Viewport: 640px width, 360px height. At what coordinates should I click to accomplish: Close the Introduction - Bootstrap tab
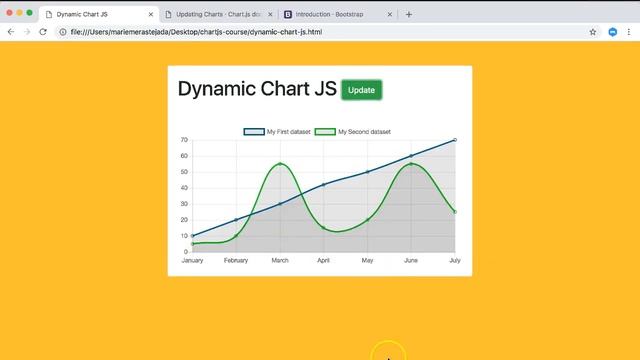(389, 14)
